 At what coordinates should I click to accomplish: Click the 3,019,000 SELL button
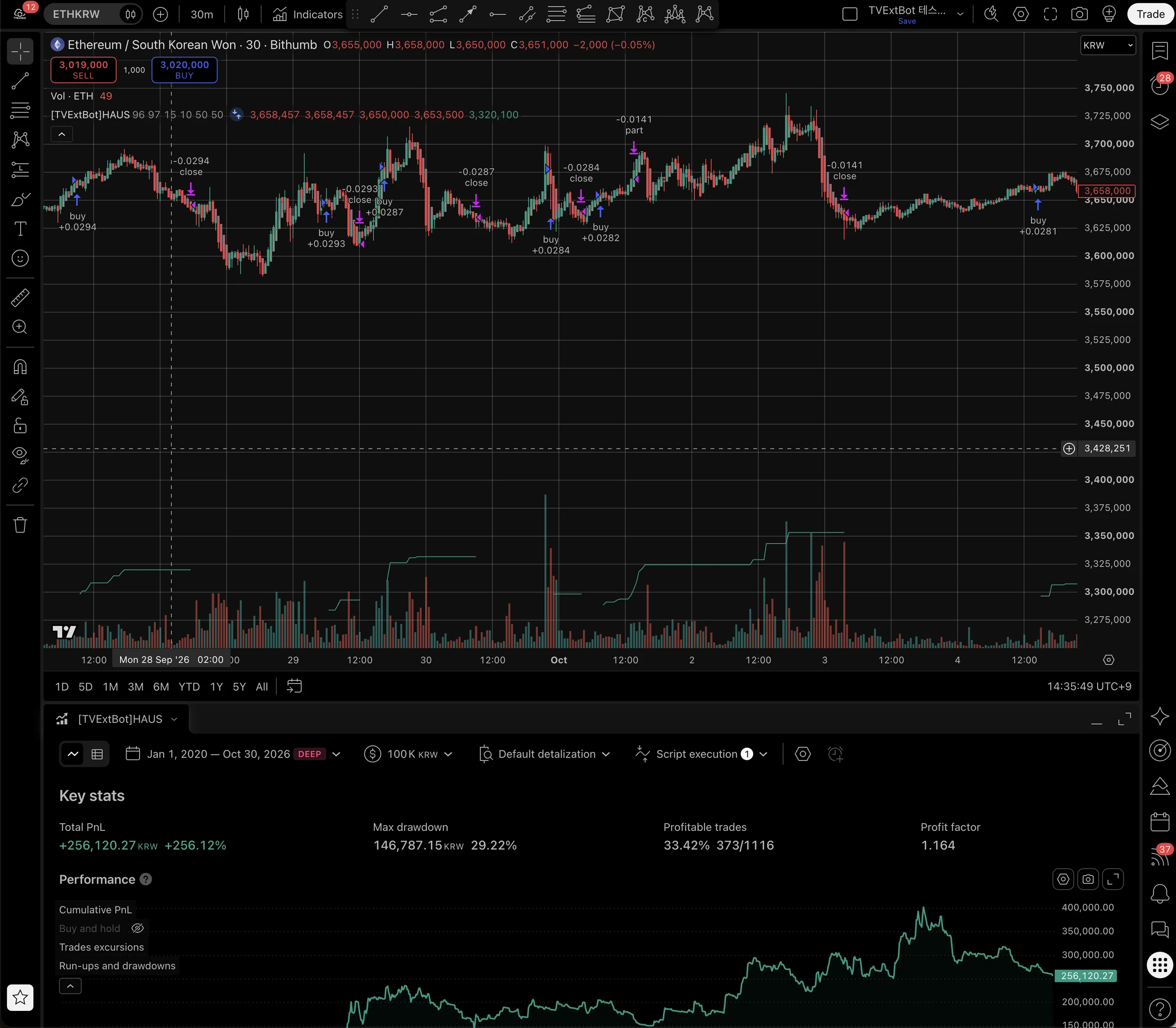point(83,70)
